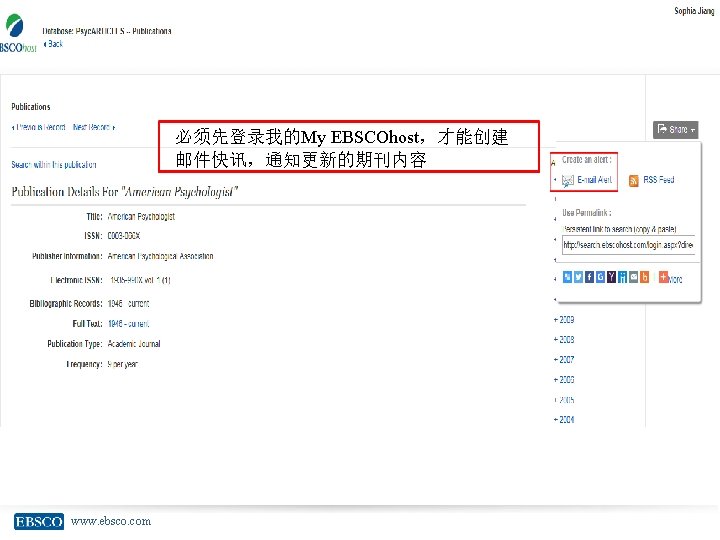Click the Publications heading
The width and height of the screenshot is (720, 540).
point(31,107)
